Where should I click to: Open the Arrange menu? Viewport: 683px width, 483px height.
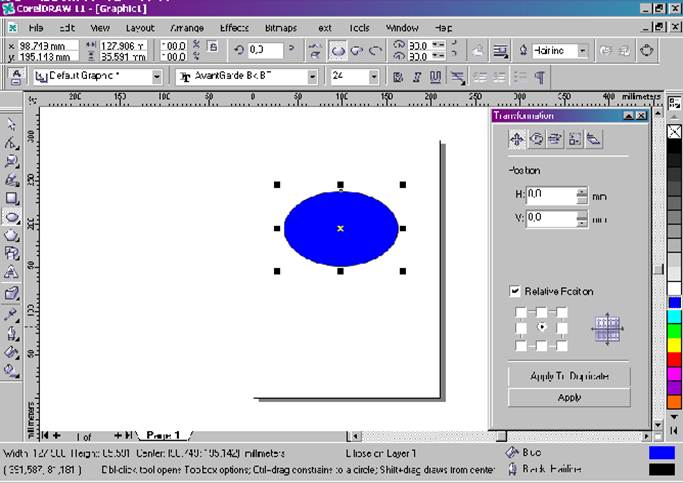pyautogui.click(x=187, y=28)
